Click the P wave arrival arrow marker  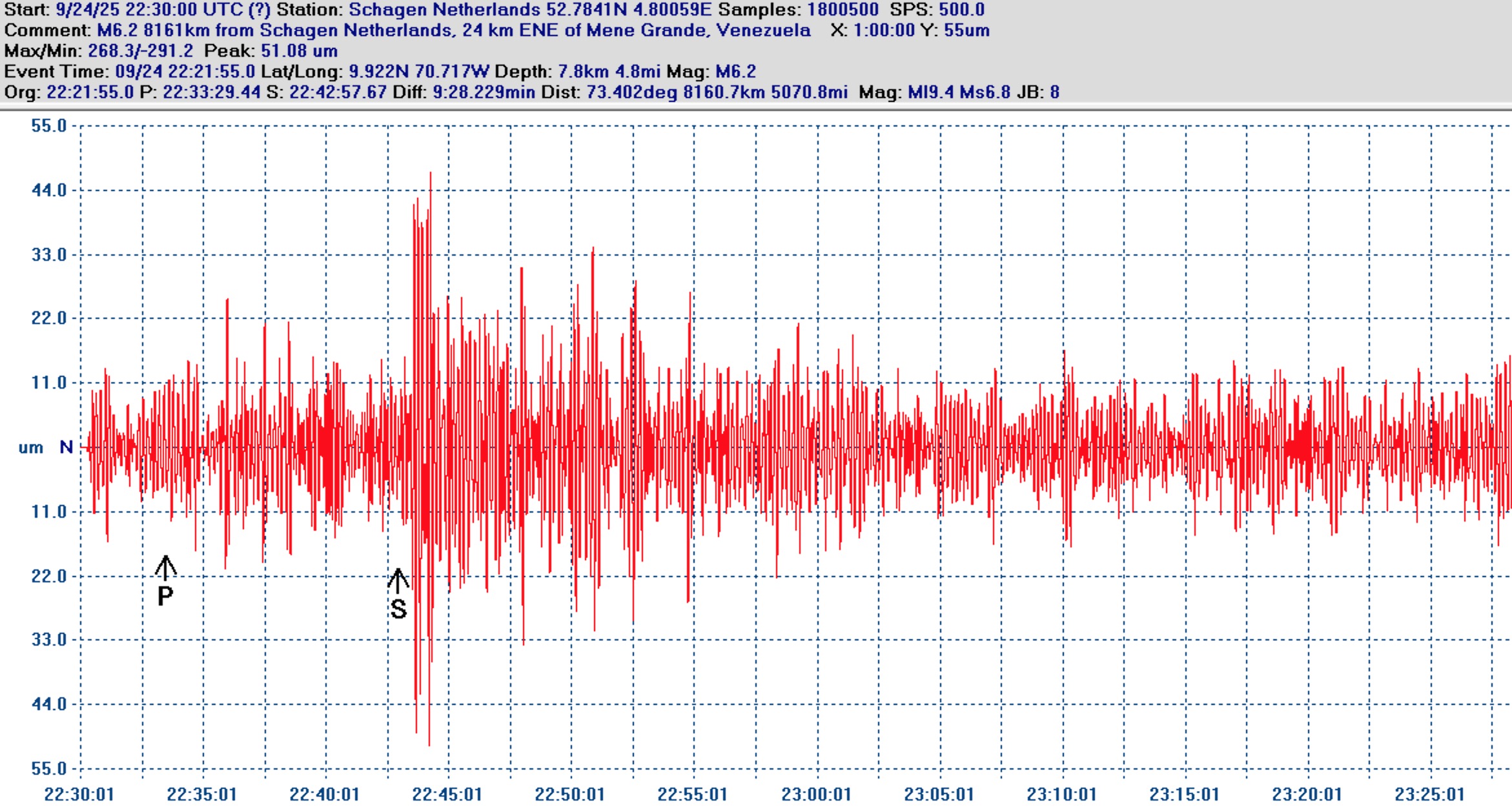pos(165,567)
